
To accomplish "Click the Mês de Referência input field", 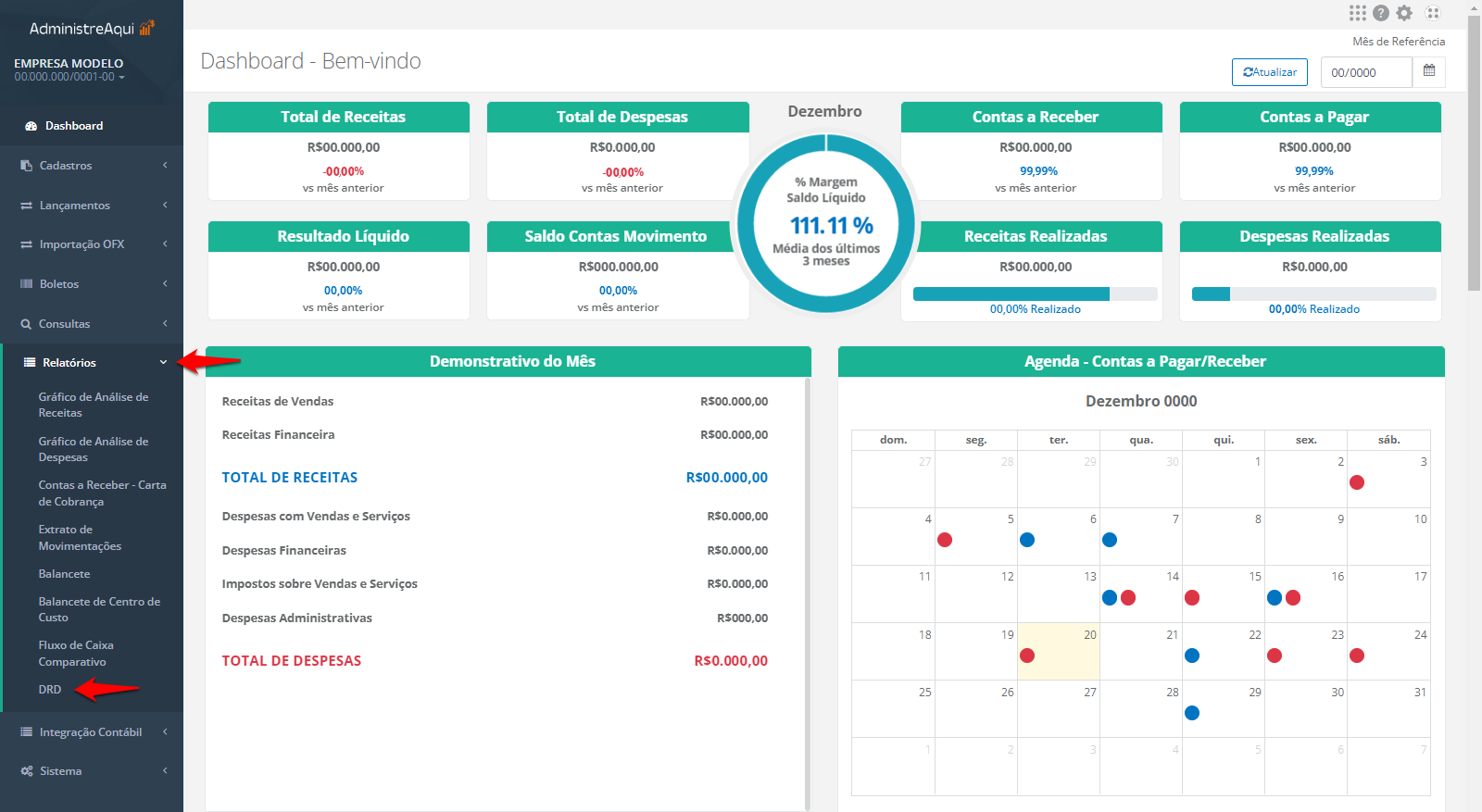I will point(1366,72).
